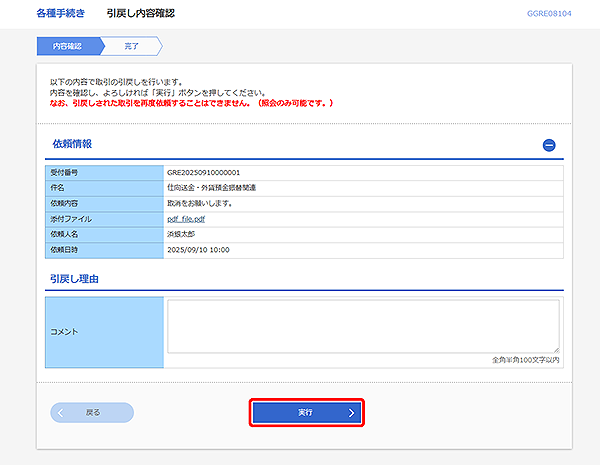This screenshot has height=465, width=600.
Task: Click the subject value 仕向送金・外貨預金振替関連
Action: tap(212, 188)
